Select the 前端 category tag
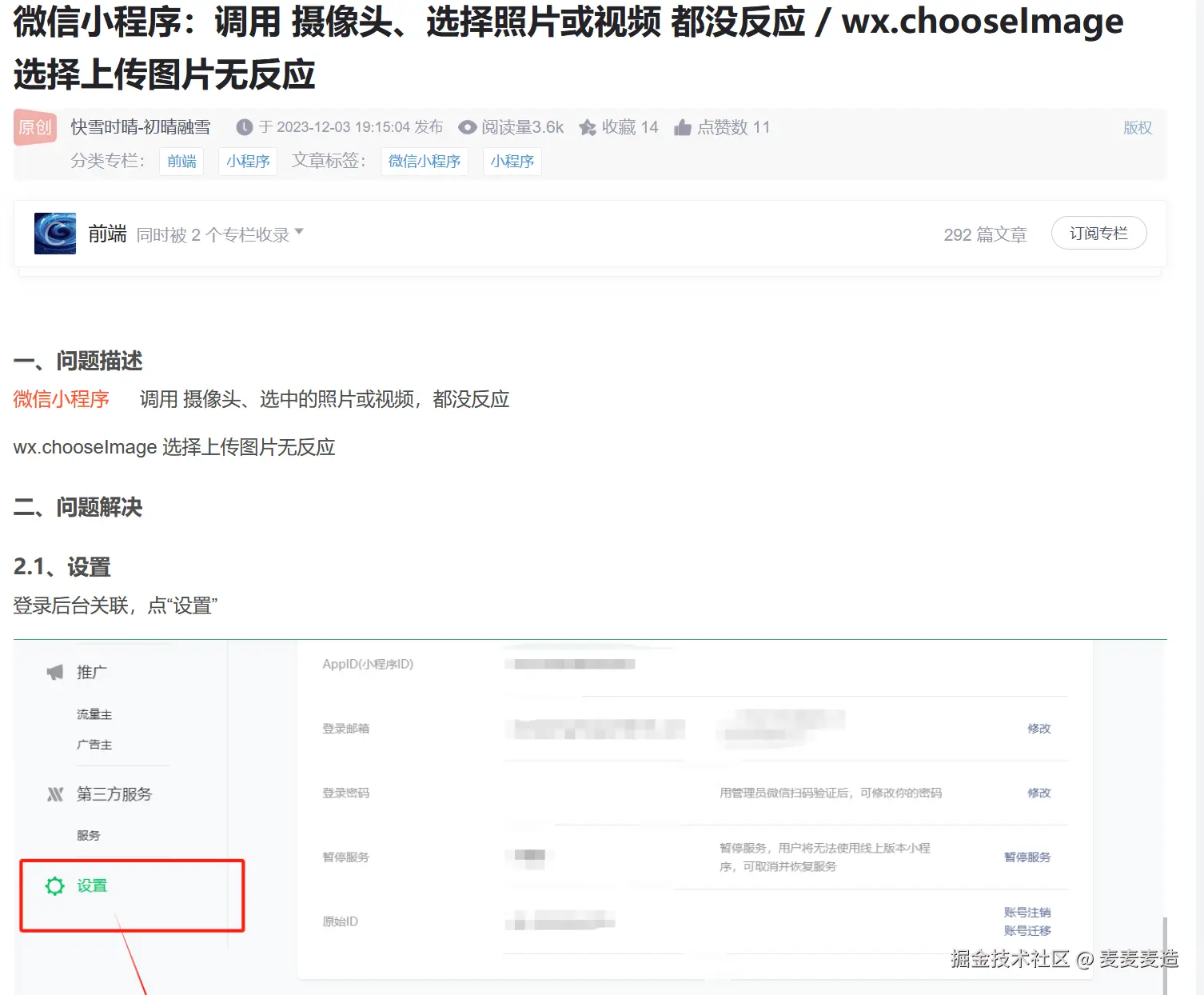The width and height of the screenshot is (1204, 995). (182, 161)
